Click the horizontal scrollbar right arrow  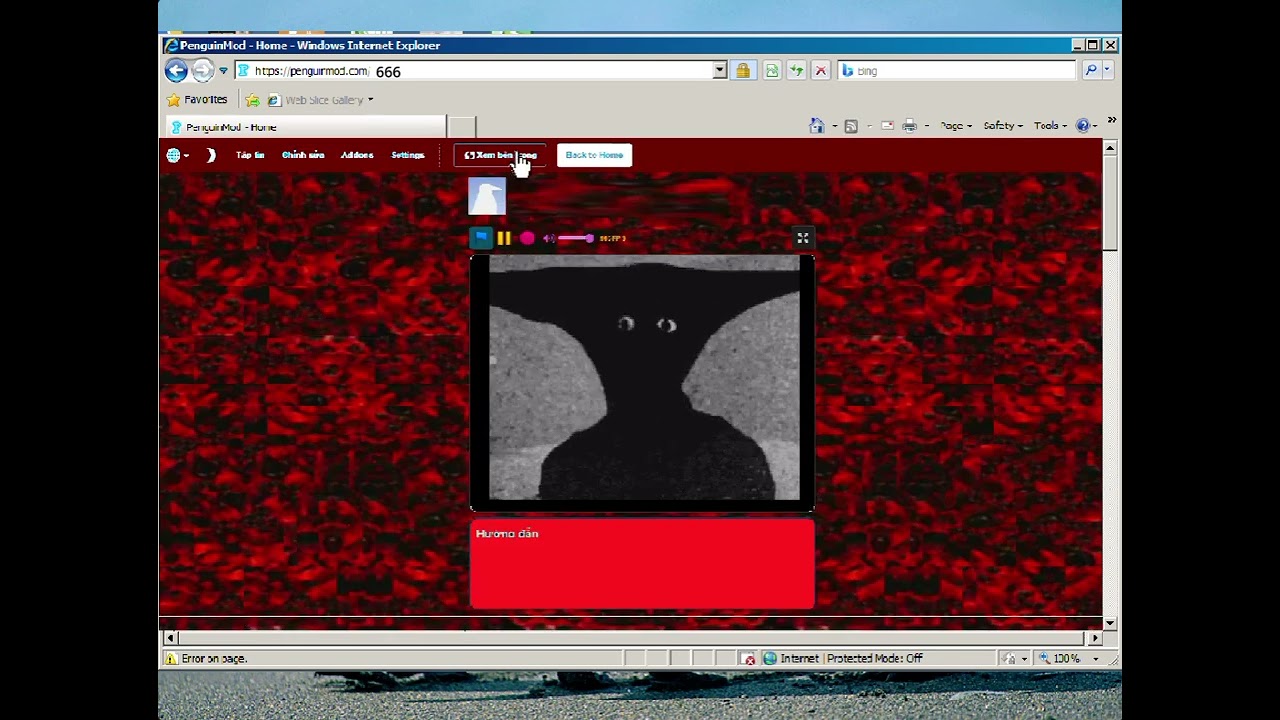(1095, 638)
